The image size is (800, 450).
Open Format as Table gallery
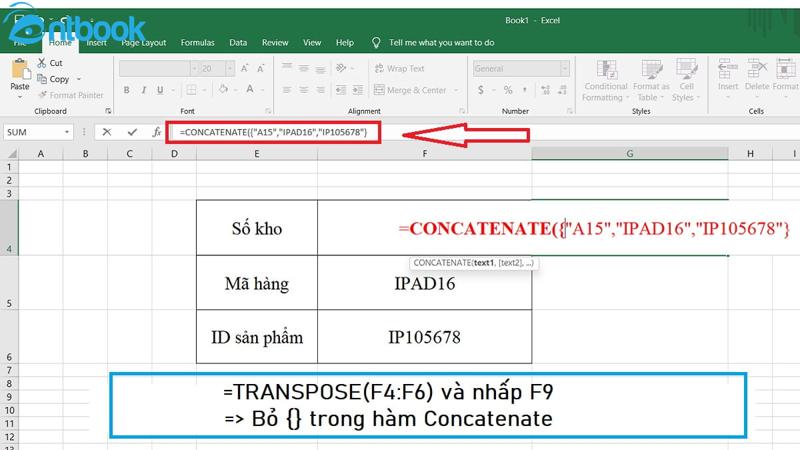pyautogui.click(x=651, y=80)
